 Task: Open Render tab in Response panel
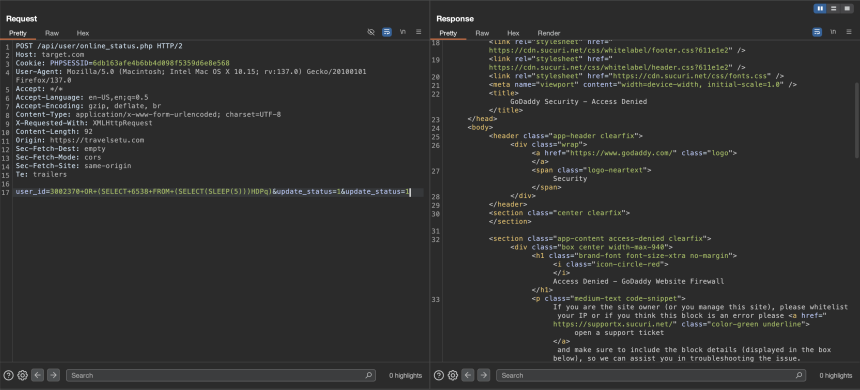pyautogui.click(x=549, y=33)
